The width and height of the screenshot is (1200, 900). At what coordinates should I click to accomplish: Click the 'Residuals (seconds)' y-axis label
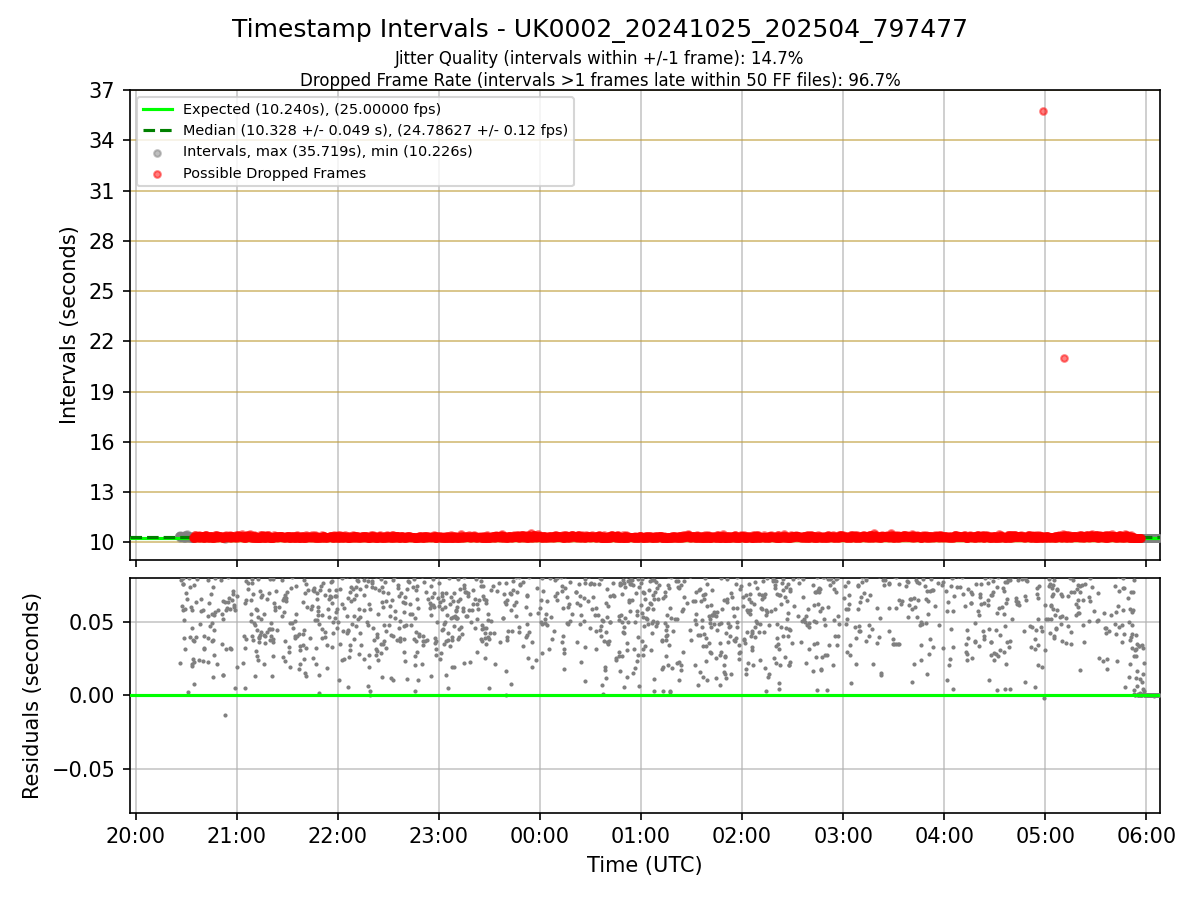(x=32, y=696)
